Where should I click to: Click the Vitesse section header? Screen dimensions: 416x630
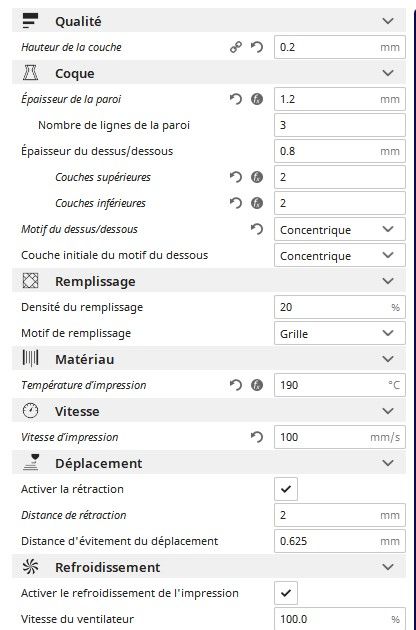pos(209,411)
